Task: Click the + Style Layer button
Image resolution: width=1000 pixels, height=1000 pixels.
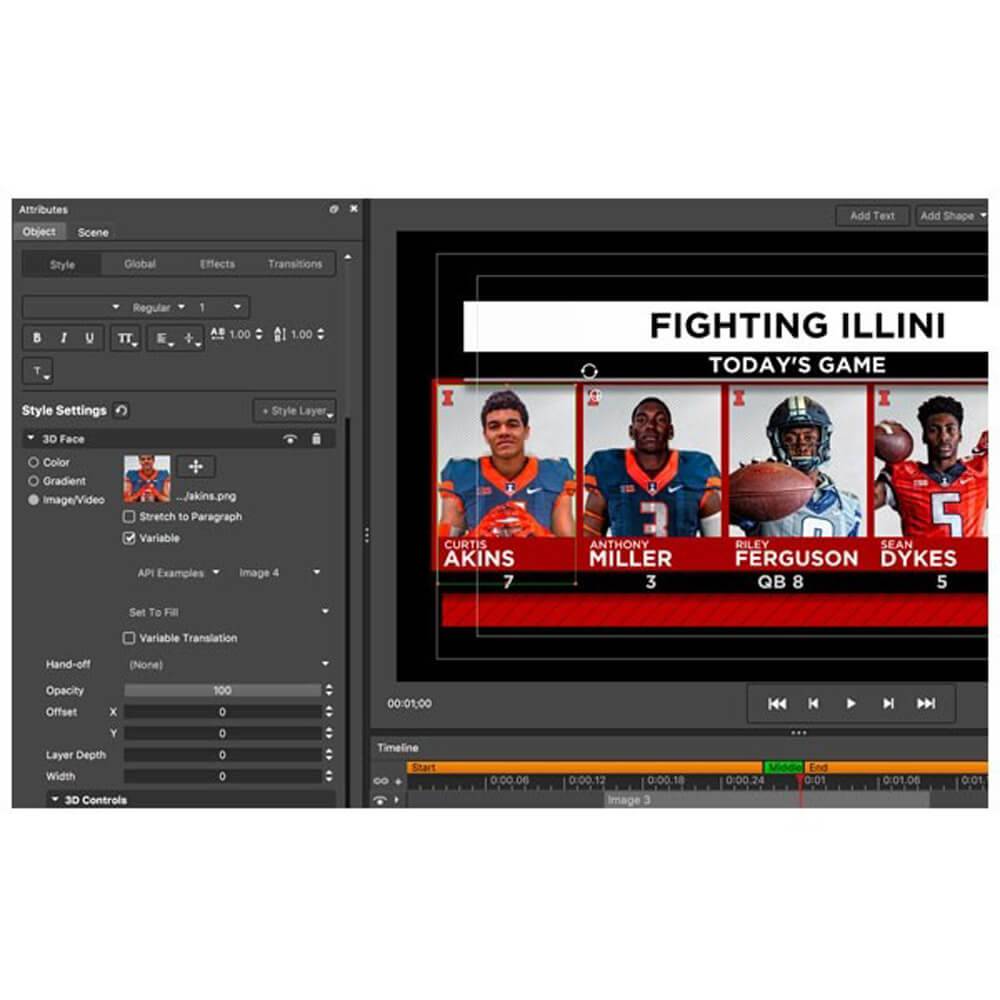Action: [295, 411]
